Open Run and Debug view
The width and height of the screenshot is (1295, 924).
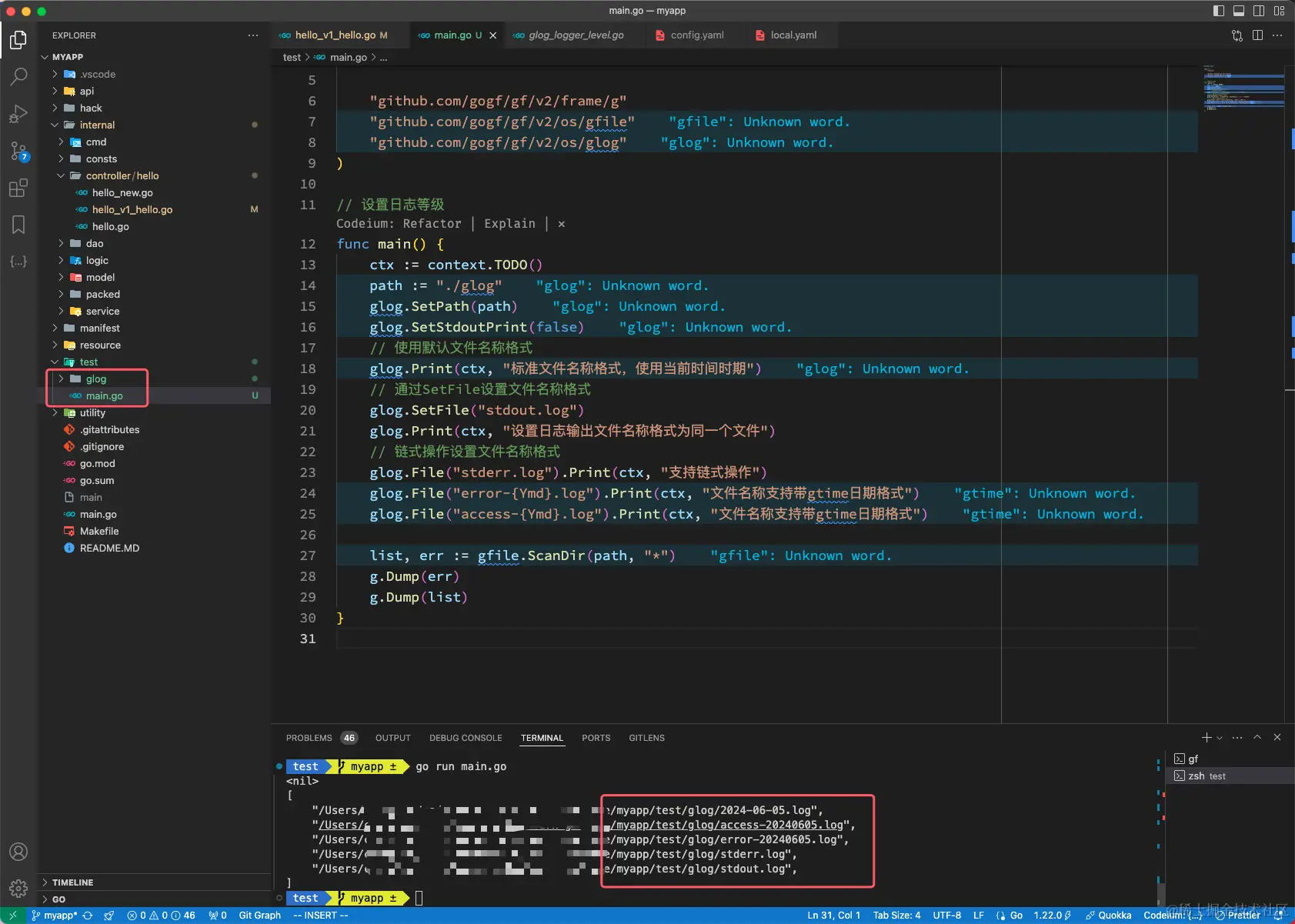(x=18, y=114)
